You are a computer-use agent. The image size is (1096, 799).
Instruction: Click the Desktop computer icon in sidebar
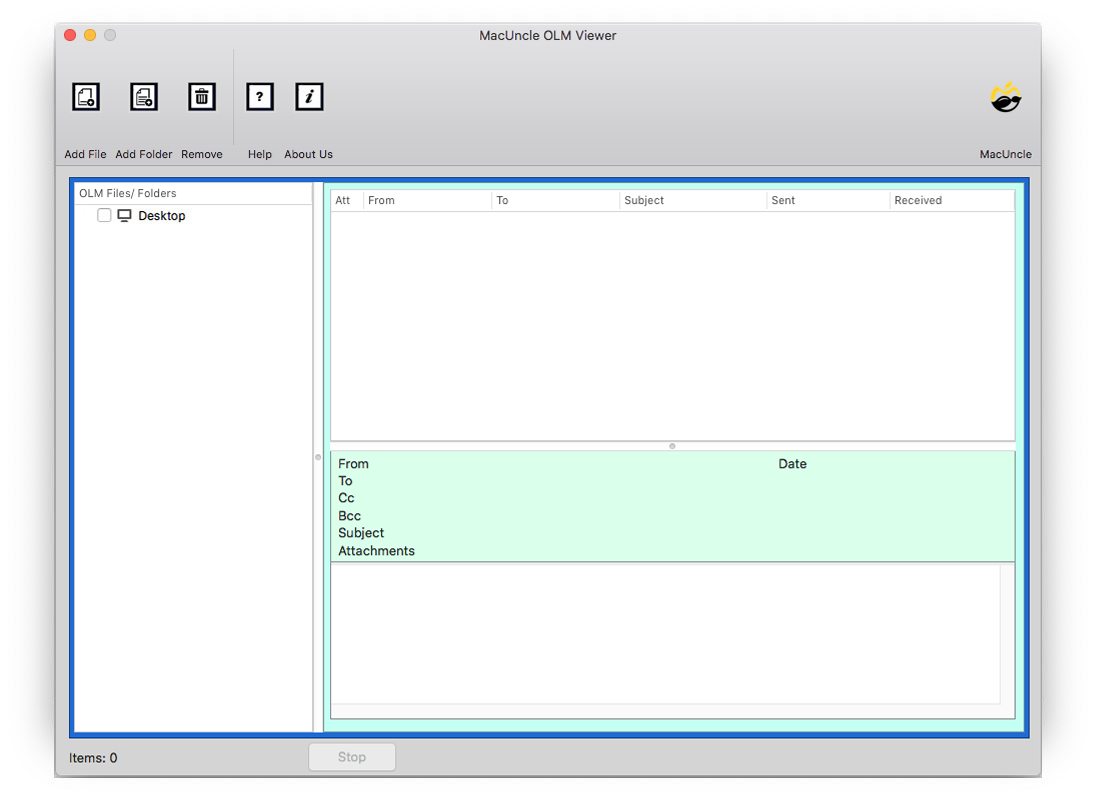pos(124,215)
